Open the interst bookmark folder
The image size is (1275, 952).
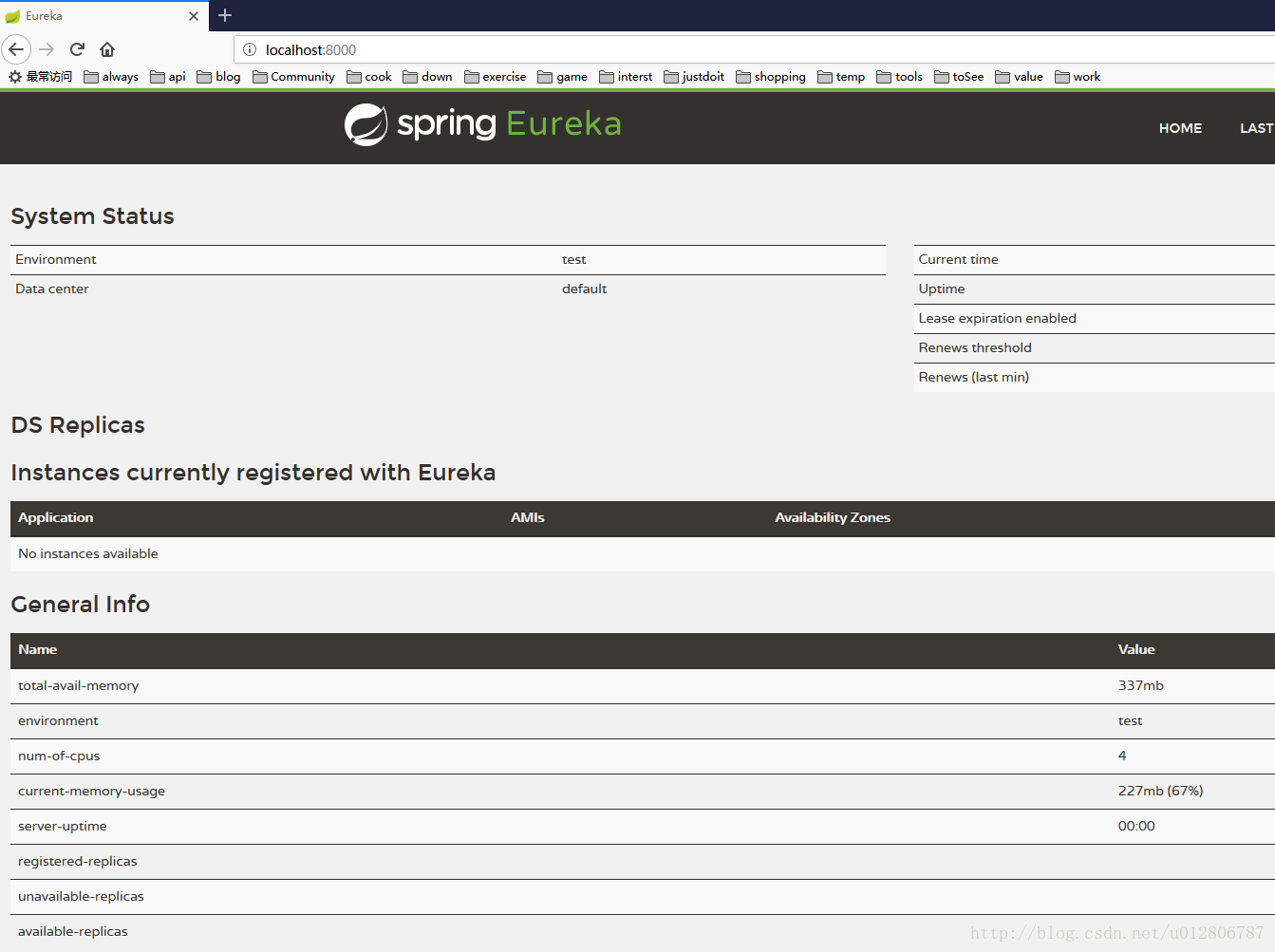[626, 77]
